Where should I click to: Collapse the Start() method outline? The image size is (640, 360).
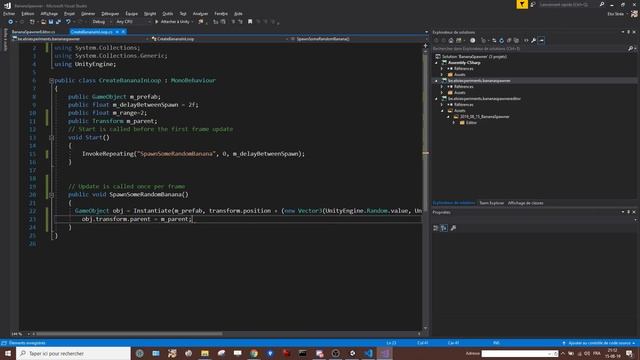[x=51, y=138]
